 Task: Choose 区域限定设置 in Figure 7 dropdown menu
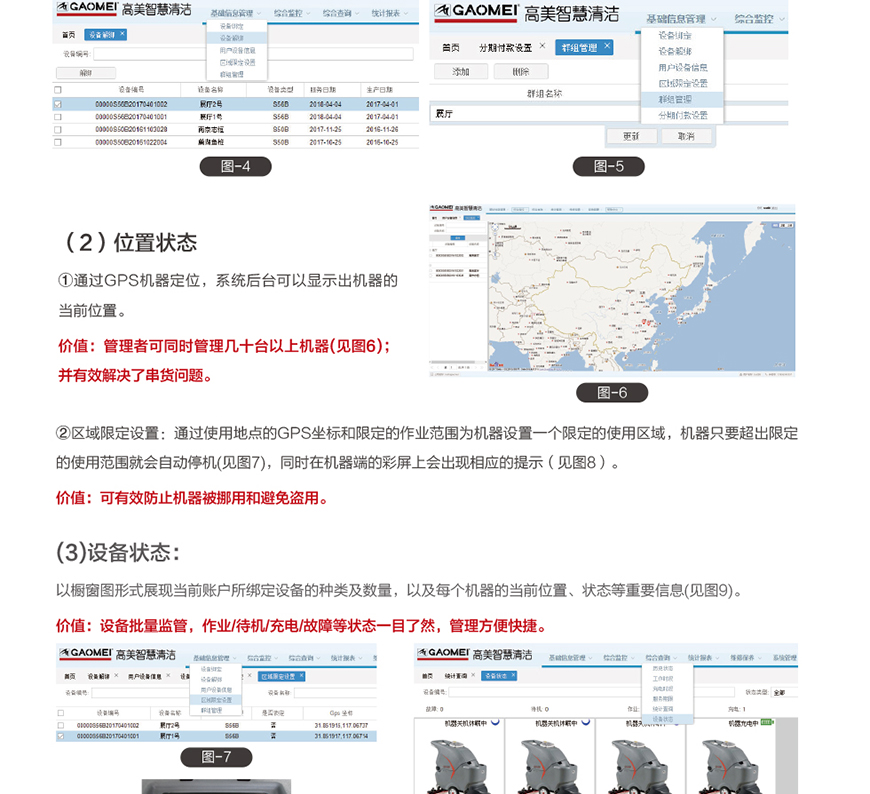216,700
